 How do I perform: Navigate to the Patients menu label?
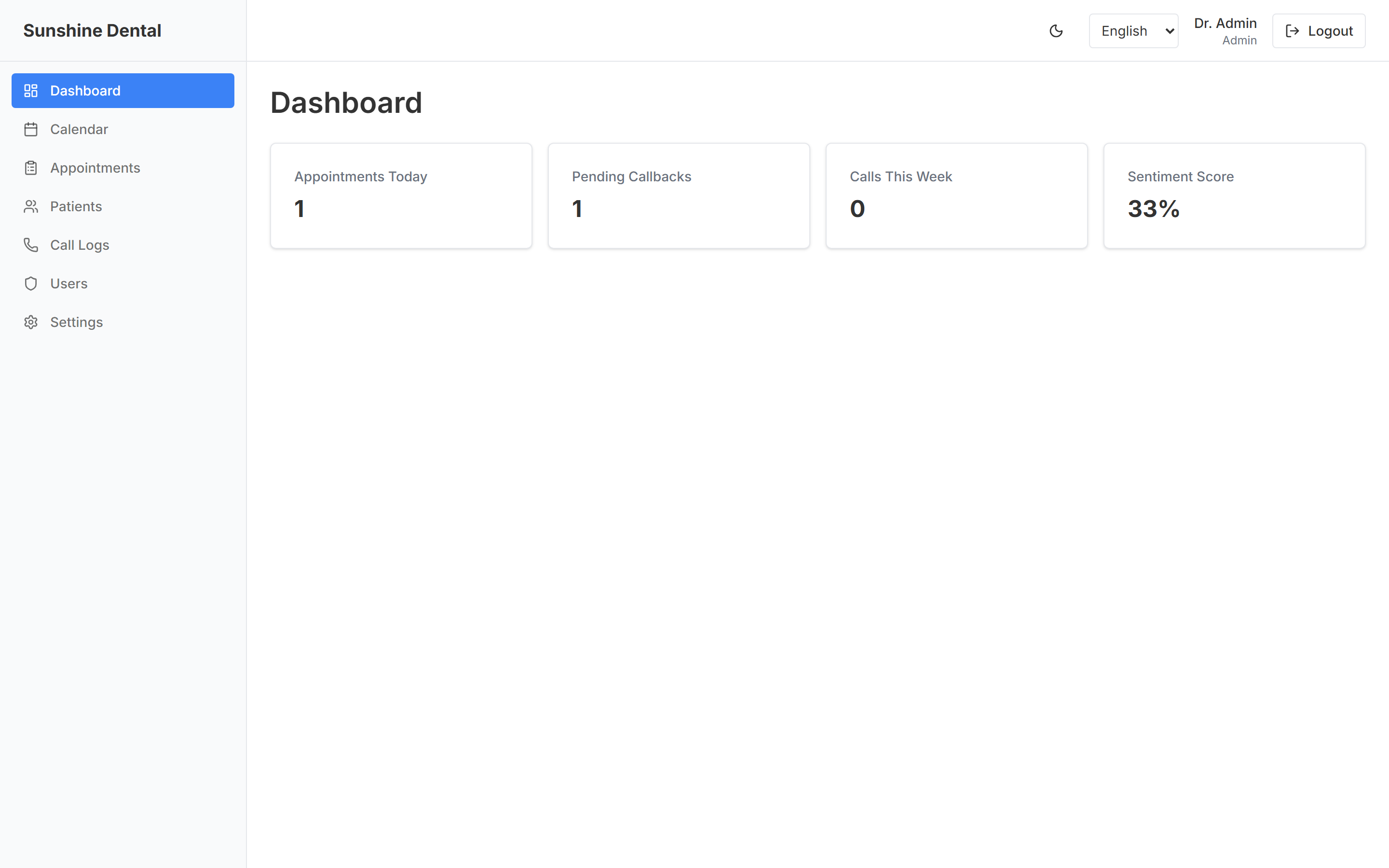click(76, 206)
